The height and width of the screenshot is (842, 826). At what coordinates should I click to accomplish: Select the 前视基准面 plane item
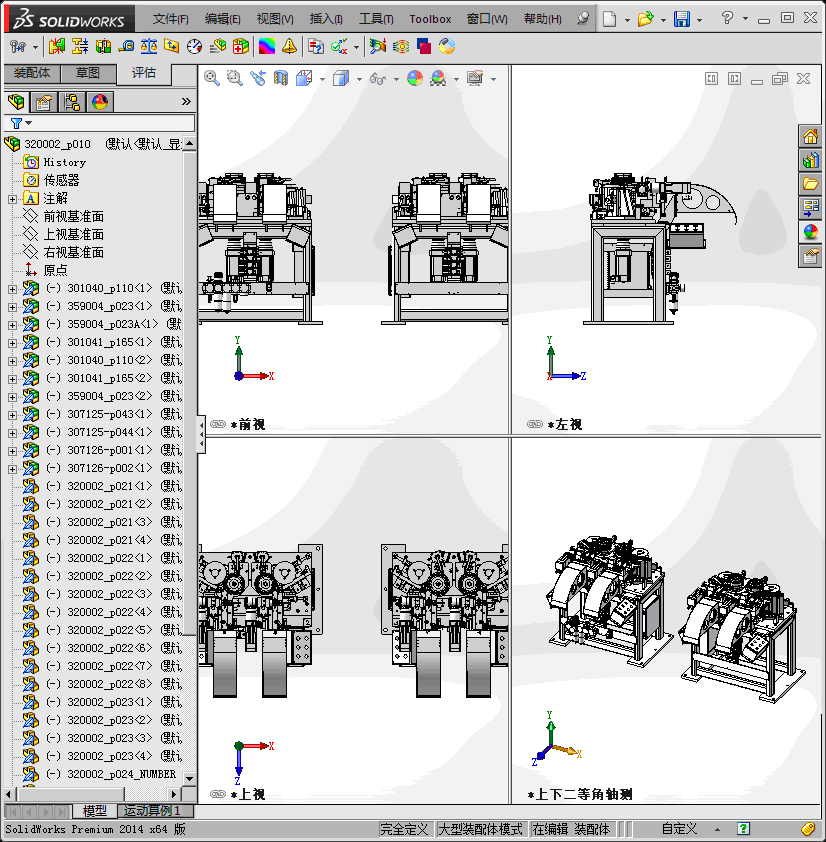click(x=73, y=216)
